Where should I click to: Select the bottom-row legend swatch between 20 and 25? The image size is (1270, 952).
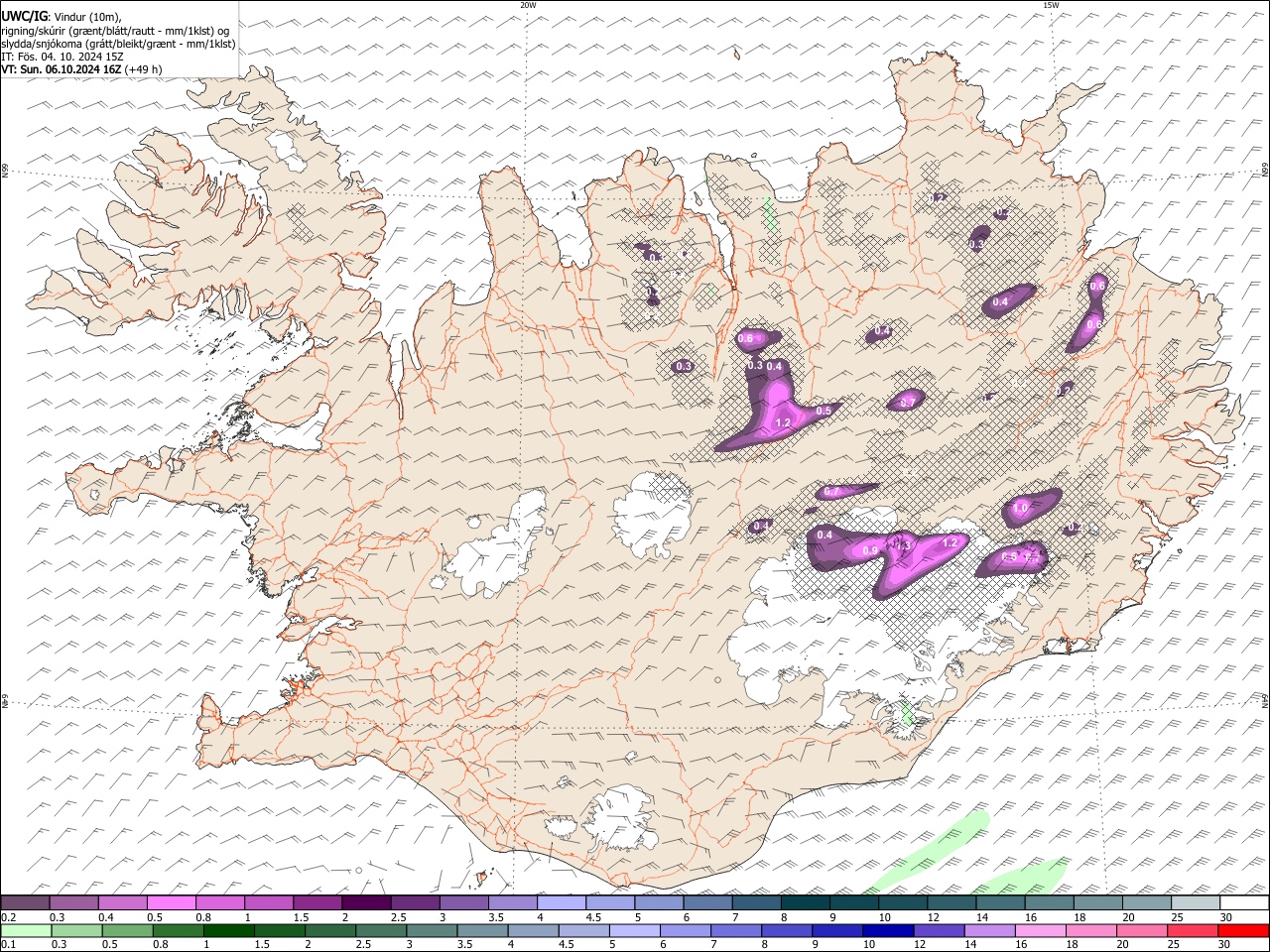pyautogui.click(x=1140, y=930)
